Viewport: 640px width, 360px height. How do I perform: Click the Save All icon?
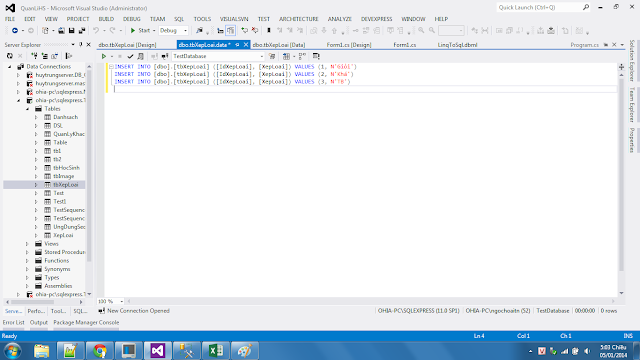tap(82, 31)
